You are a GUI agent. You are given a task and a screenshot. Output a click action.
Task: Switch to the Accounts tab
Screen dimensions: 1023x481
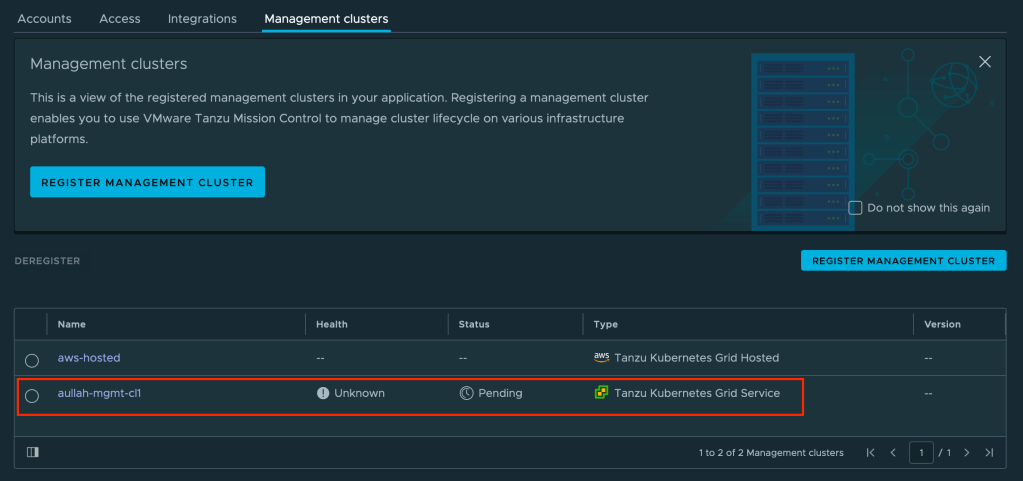pyautogui.click(x=44, y=19)
